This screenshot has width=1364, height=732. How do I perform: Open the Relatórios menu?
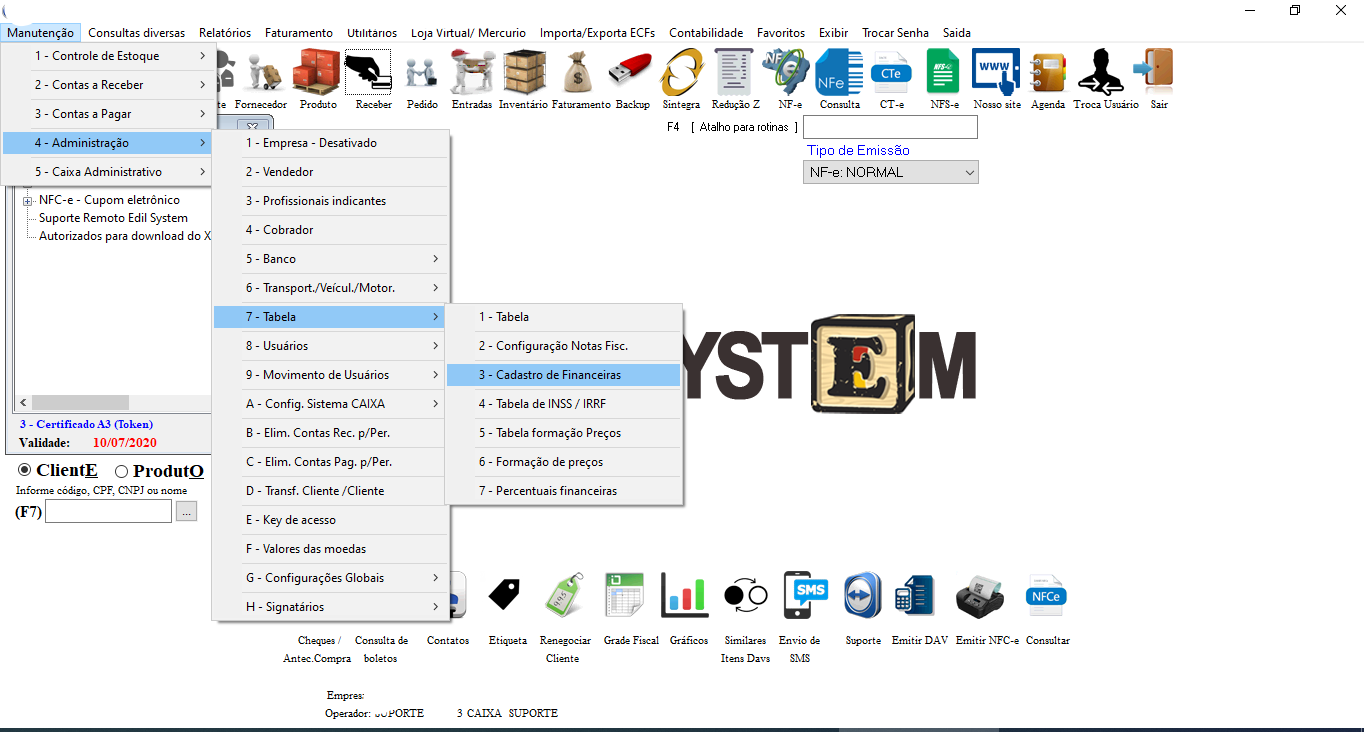(x=225, y=33)
